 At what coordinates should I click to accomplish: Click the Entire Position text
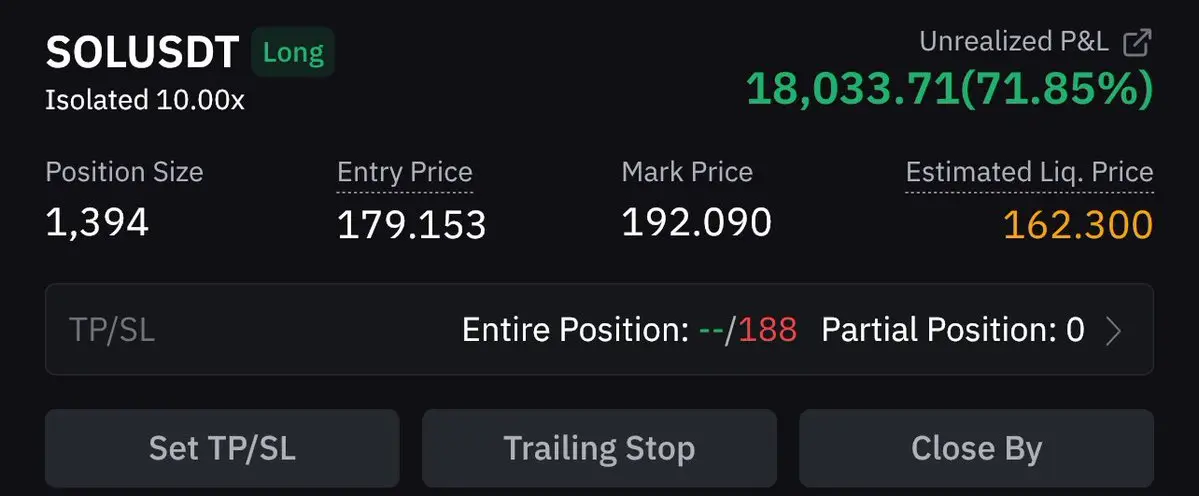[x=577, y=330]
